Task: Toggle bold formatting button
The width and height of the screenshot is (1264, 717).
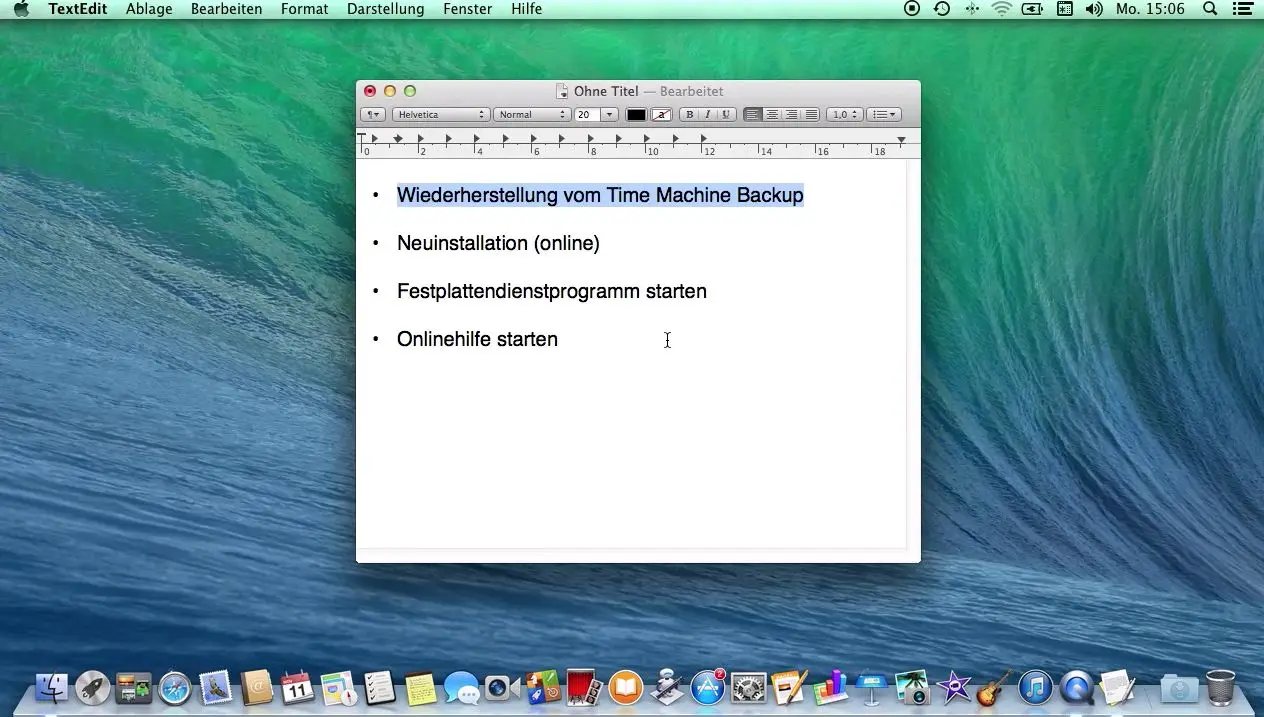Action: (x=689, y=115)
